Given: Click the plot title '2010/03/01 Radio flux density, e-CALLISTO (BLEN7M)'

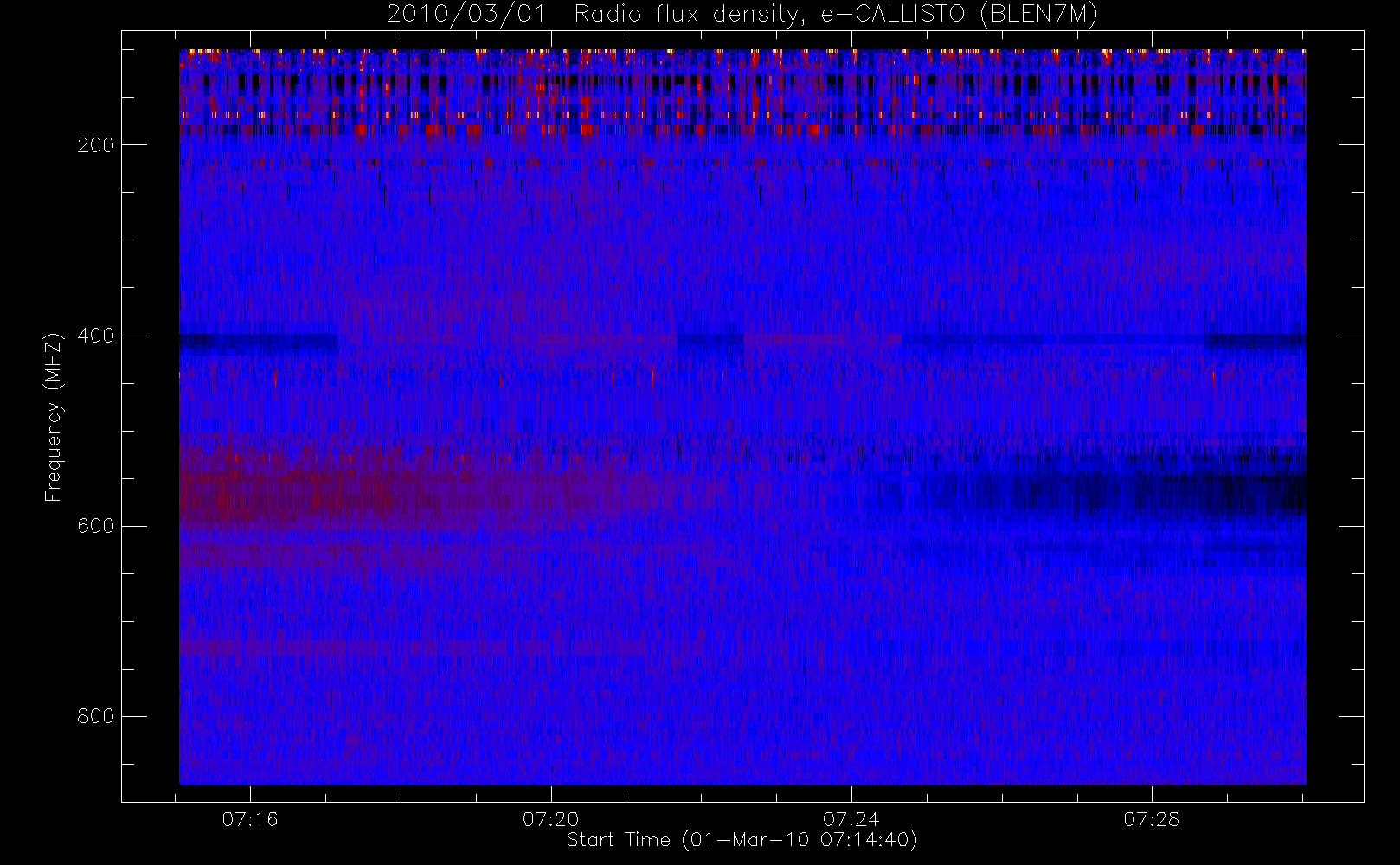Looking at the screenshot, I should coord(742,15).
